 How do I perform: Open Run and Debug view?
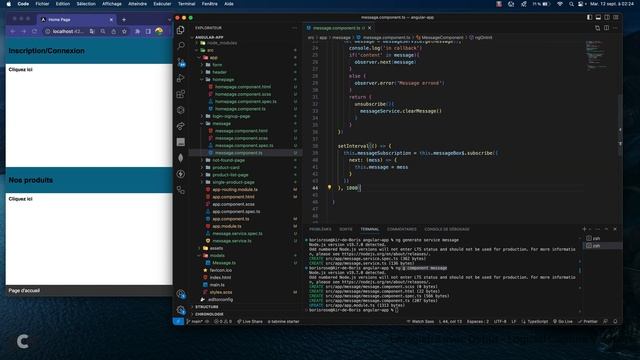click(181, 78)
